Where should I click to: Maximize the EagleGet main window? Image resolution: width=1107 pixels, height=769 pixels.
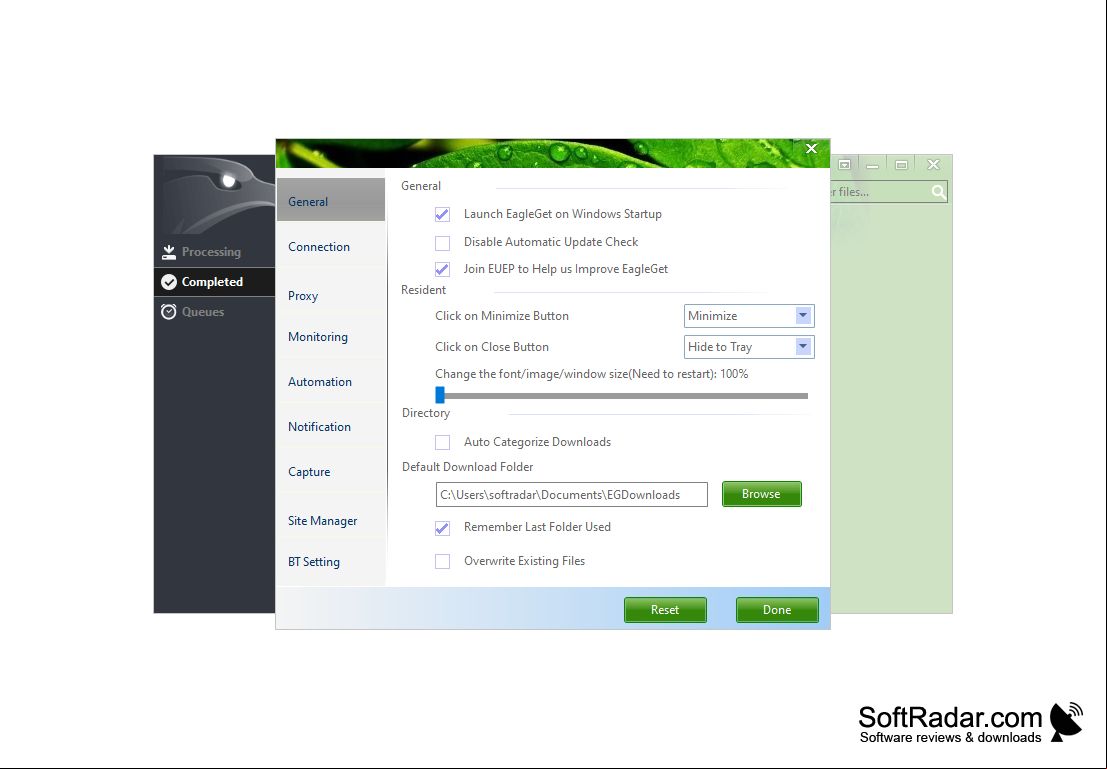tap(902, 165)
